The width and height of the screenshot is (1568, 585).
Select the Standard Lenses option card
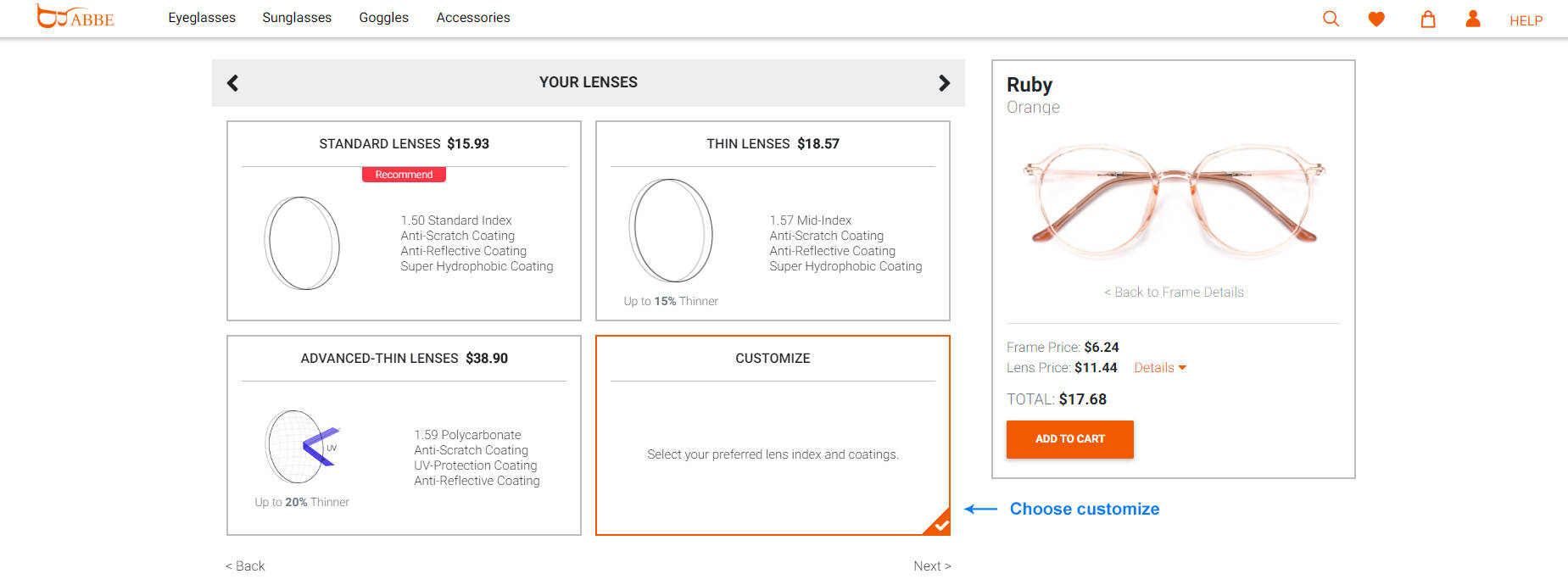coord(404,220)
